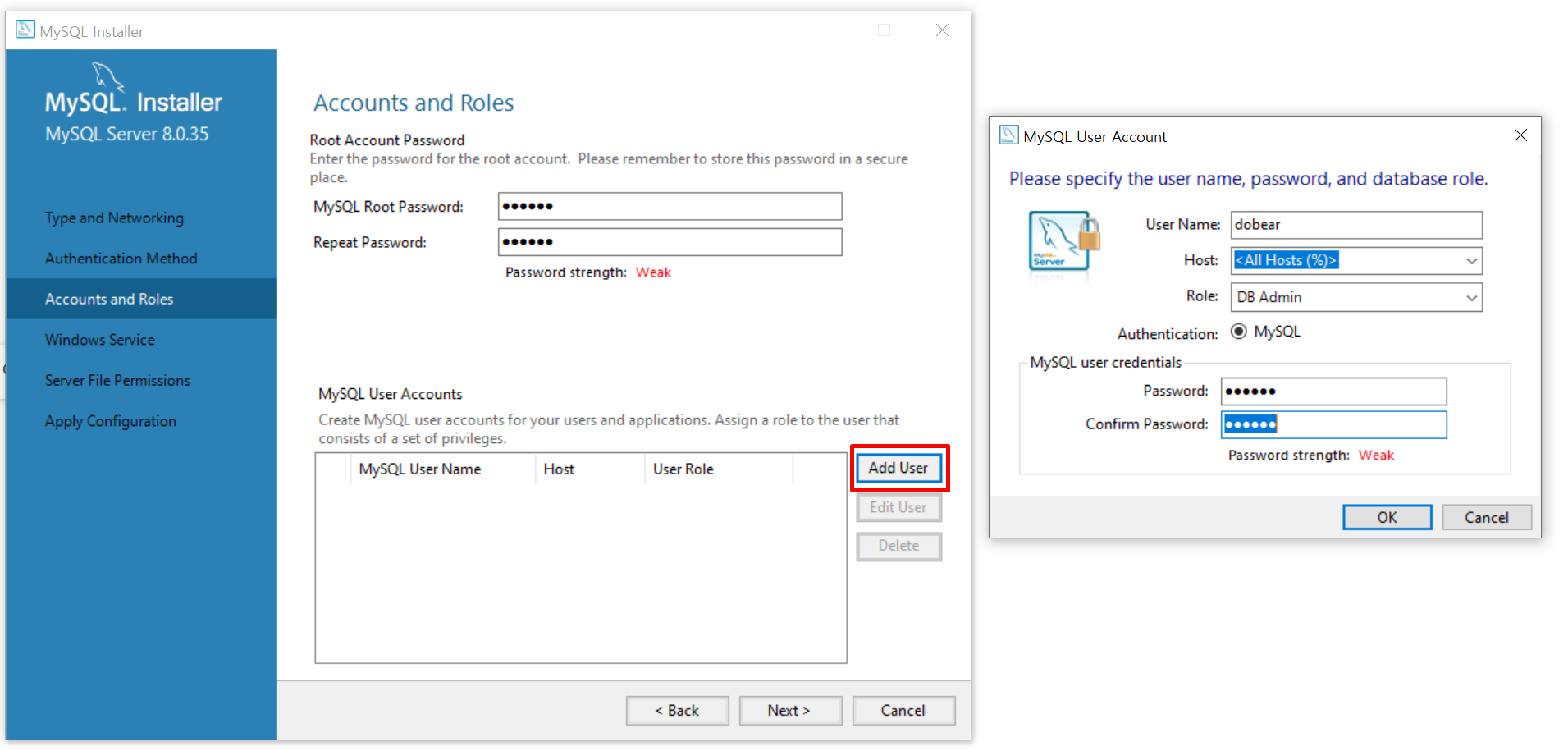Select Accounts and Roles step

[x=141, y=299]
